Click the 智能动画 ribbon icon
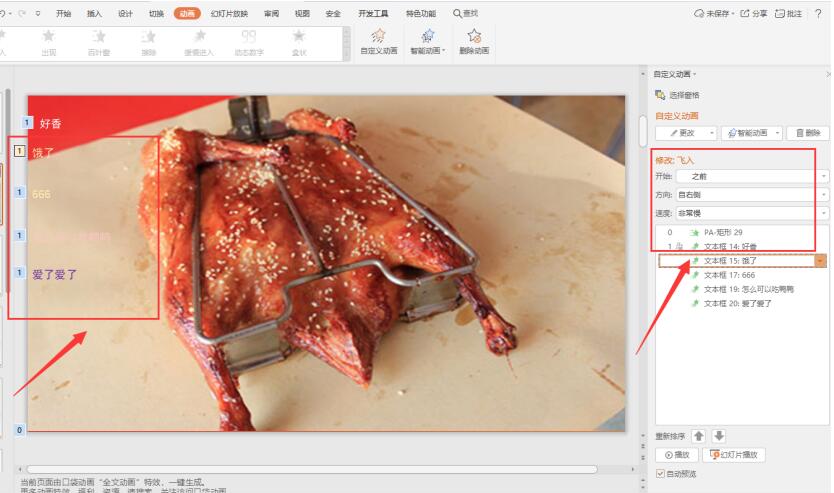Image resolution: width=834 pixels, height=493 pixels. point(428,36)
